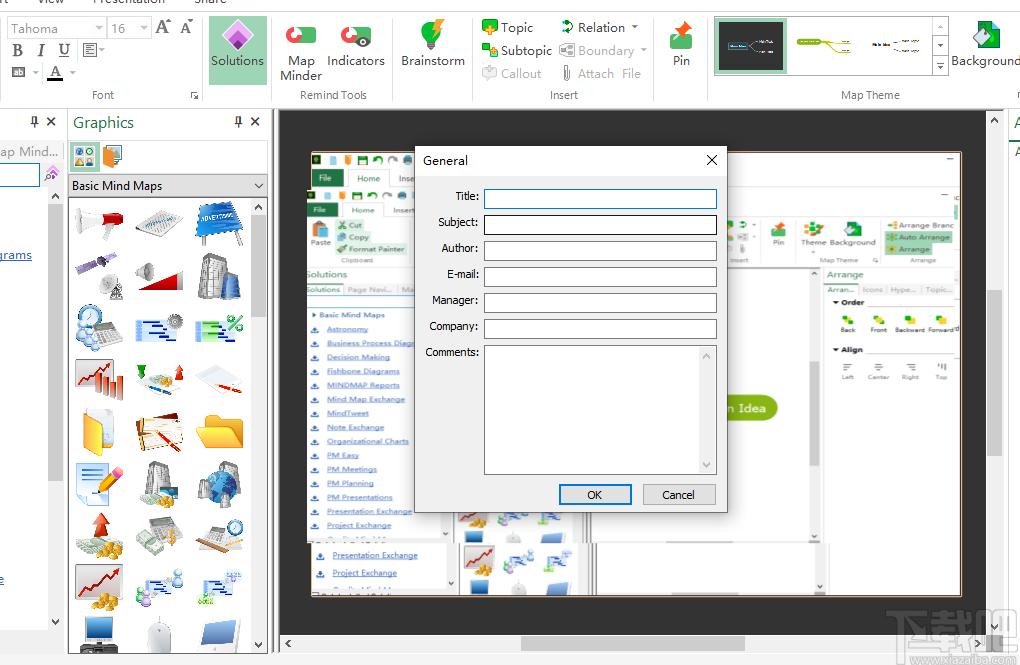Open the Indicators remind tool
The width and height of the screenshot is (1020, 665).
(355, 47)
